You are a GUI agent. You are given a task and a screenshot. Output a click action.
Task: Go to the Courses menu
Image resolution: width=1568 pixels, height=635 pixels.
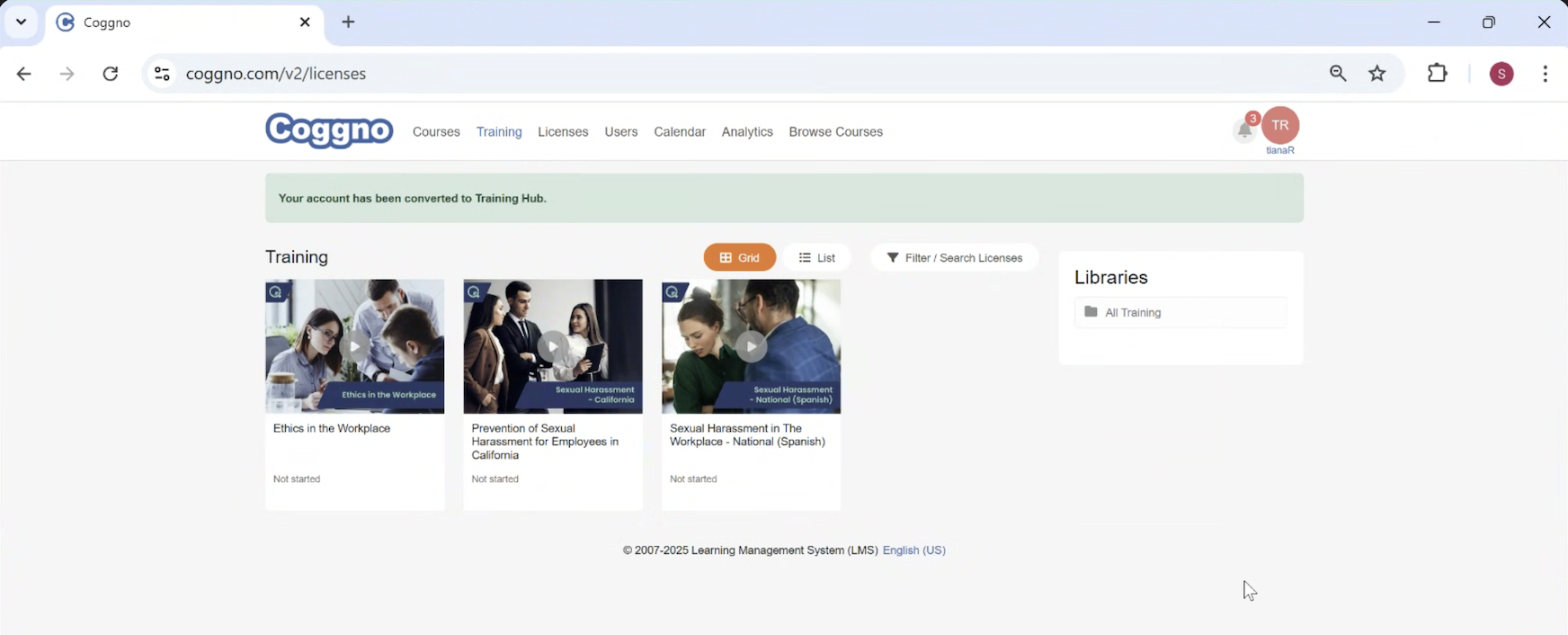(x=436, y=131)
